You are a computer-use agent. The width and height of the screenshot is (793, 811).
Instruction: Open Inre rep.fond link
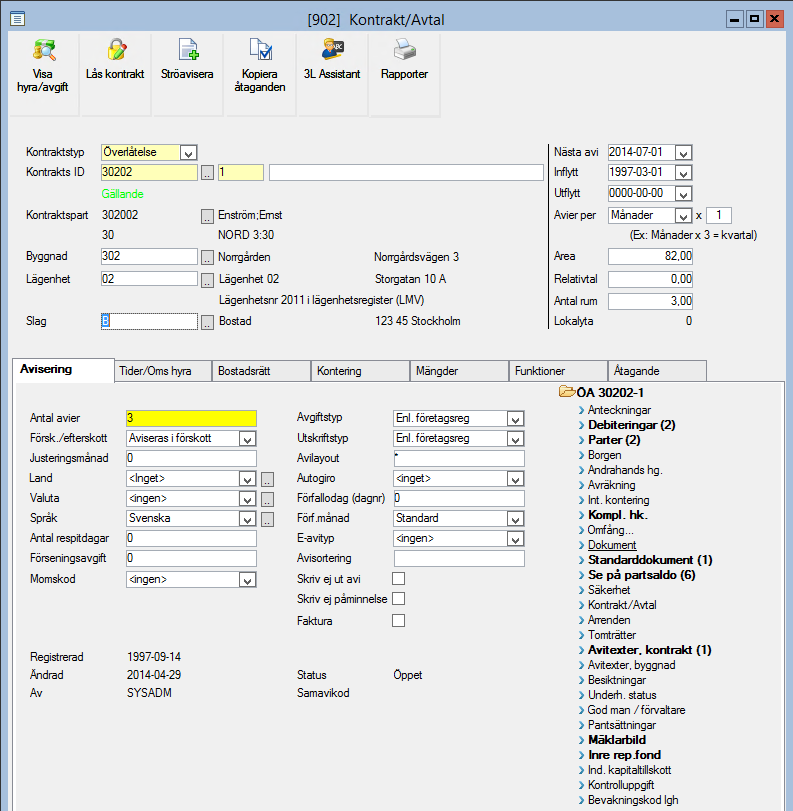tap(624, 755)
